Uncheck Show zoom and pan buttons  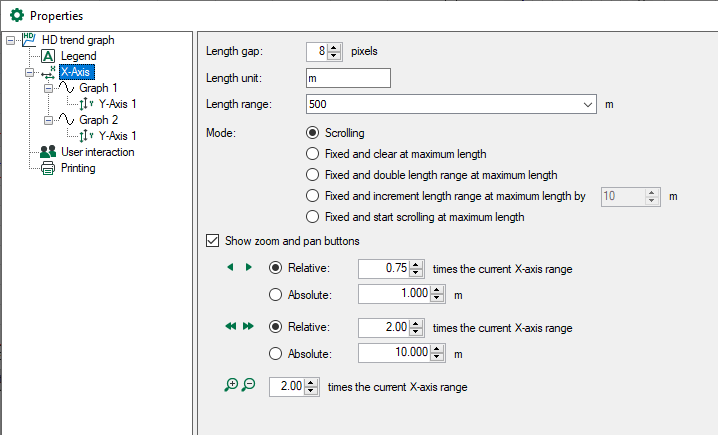212,240
